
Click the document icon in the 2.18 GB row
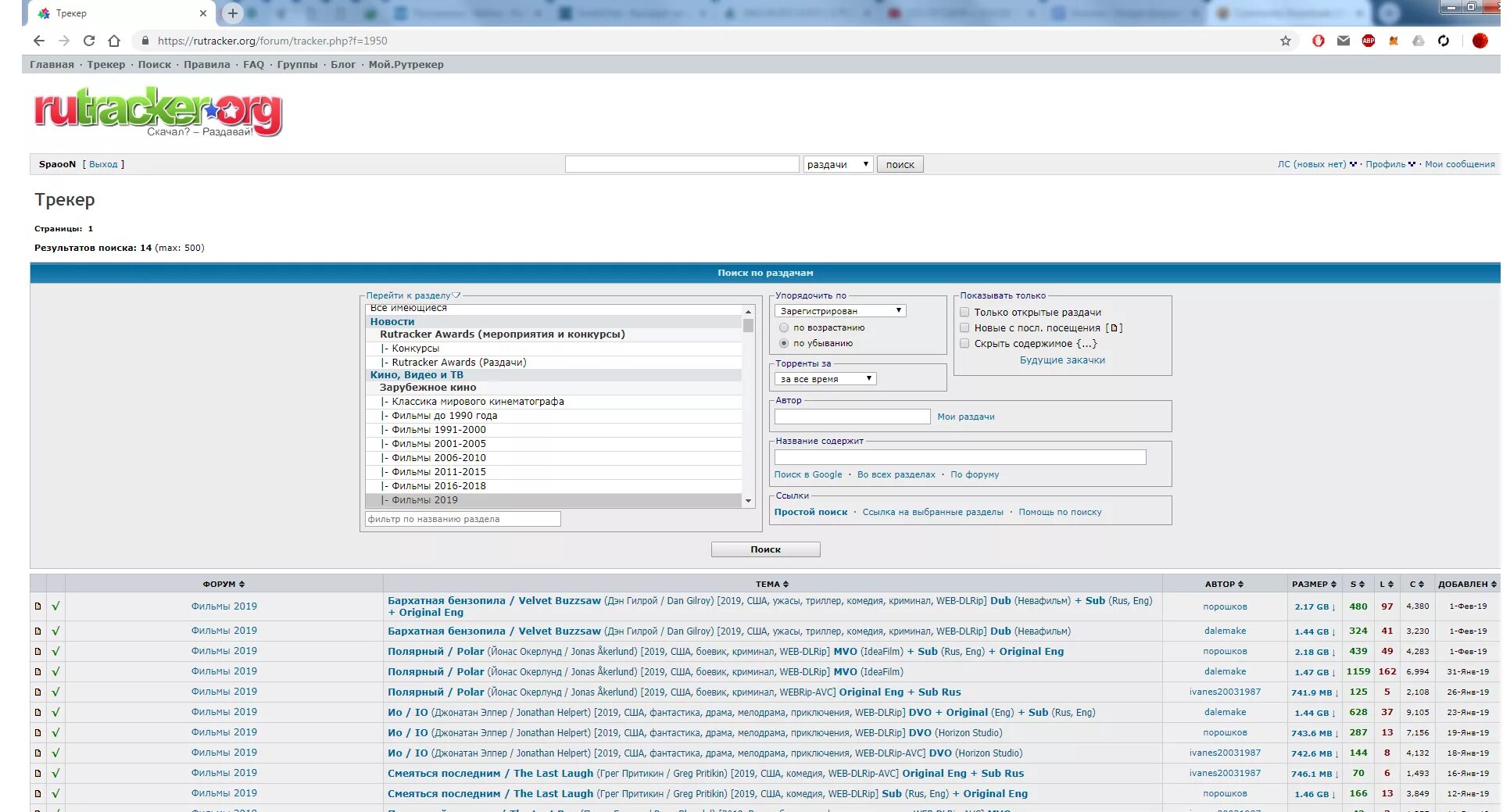tap(38, 652)
